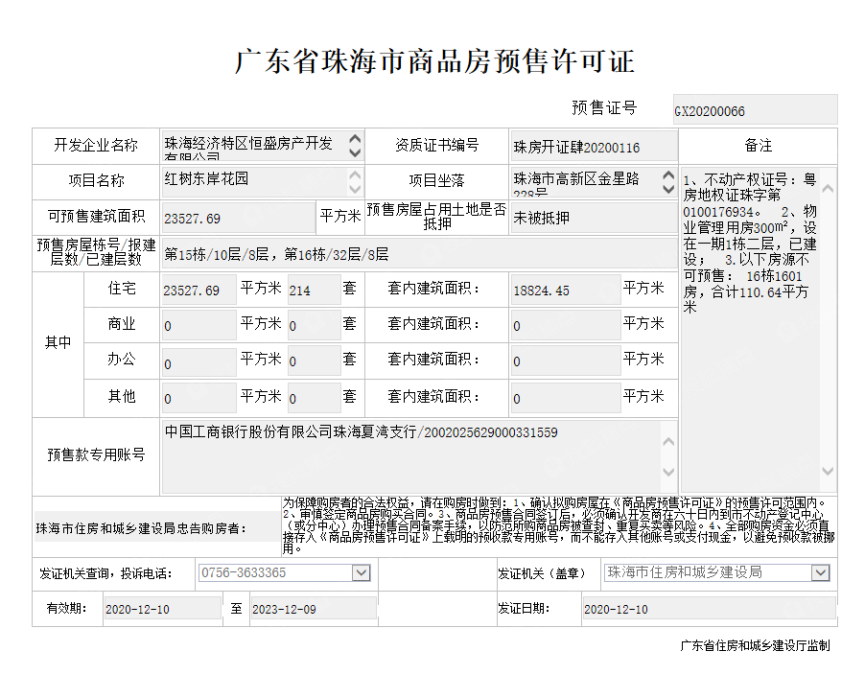Click the 栋号/层数 field with 第15栋
The height and width of the screenshot is (675, 865).
[419, 254]
